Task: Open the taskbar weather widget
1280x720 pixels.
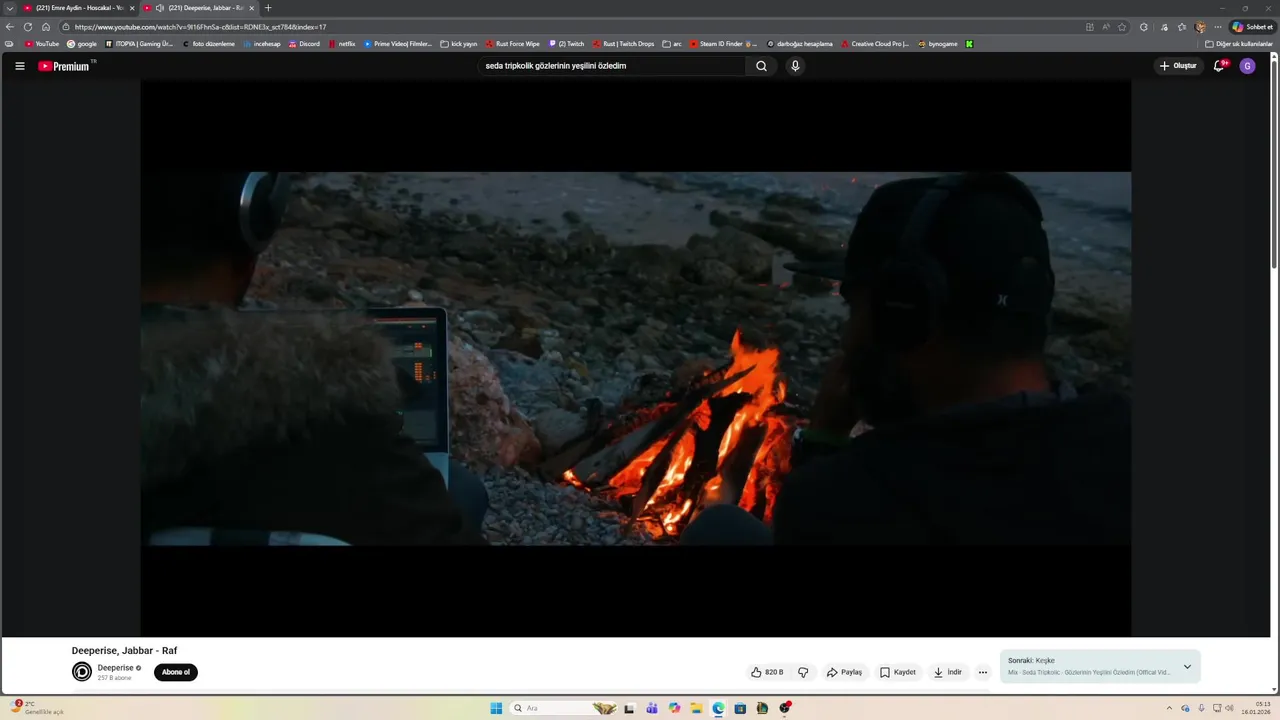Action: tap(38, 708)
